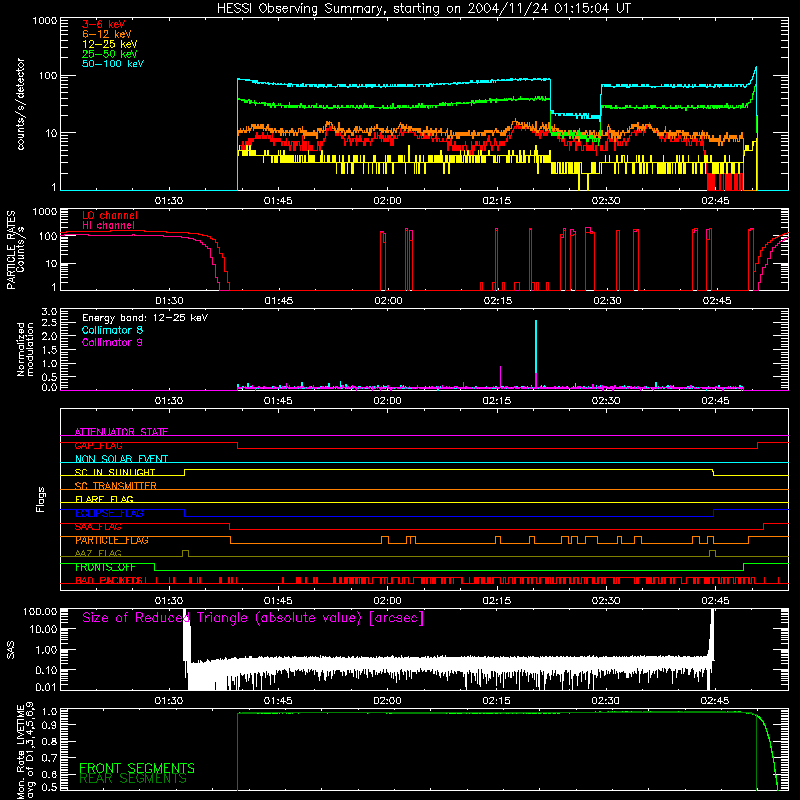Screen dimensions: 800x800
Task: Click 02:00 tick under the counts panel
Action: 387,201
